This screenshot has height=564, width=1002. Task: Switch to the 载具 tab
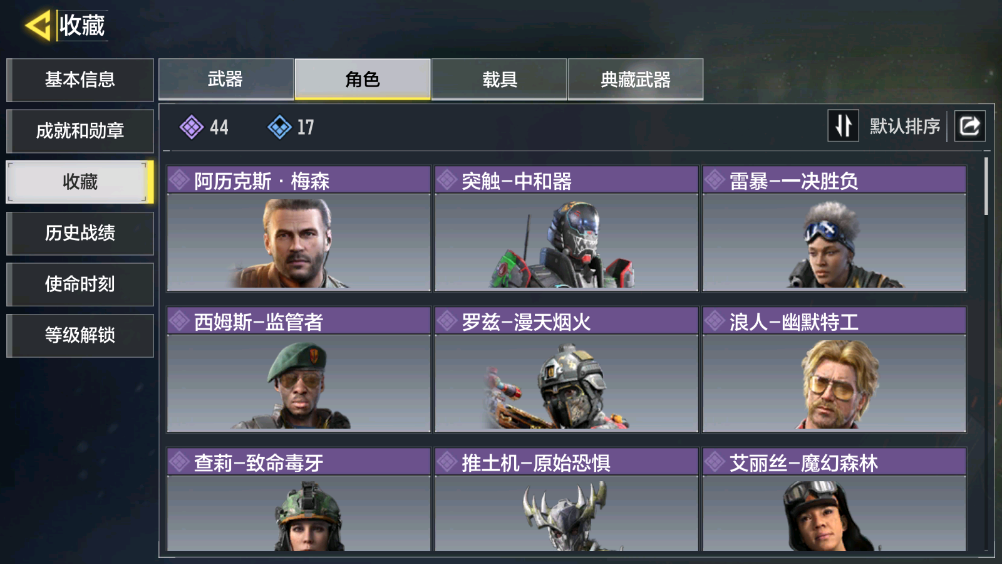coord(499,79)
